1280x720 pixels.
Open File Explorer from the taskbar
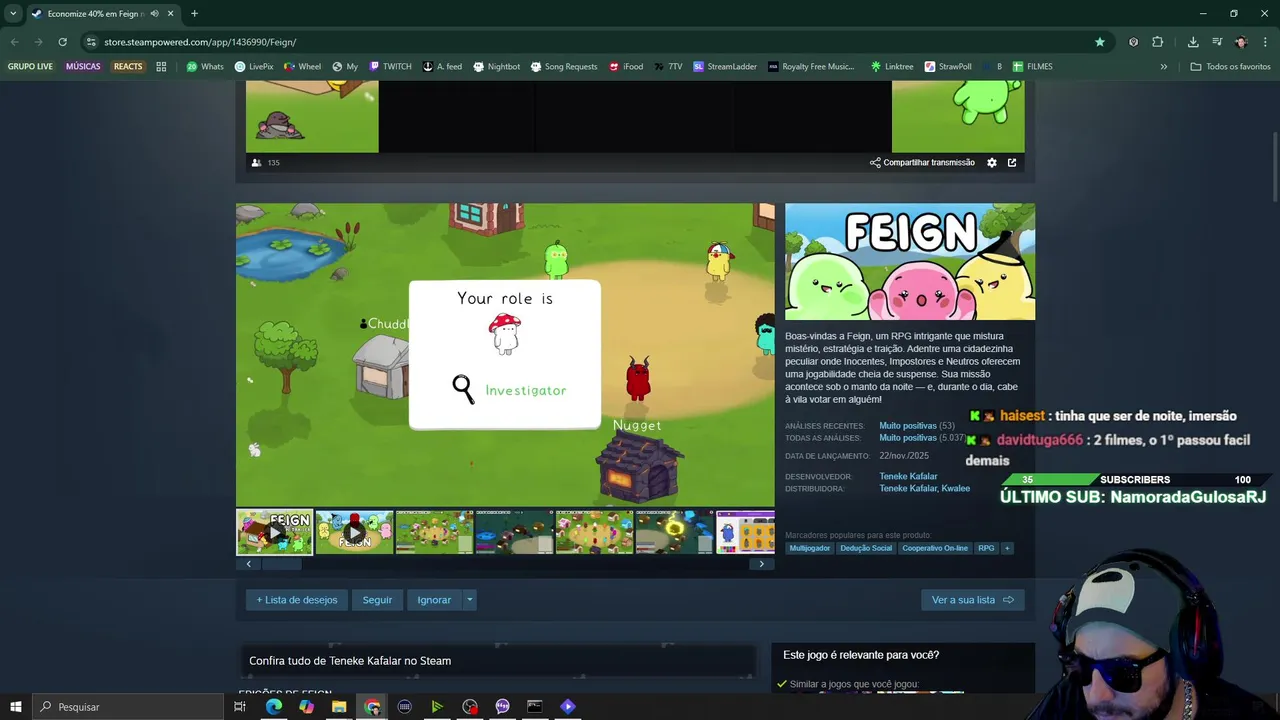[x=339, y=707]
